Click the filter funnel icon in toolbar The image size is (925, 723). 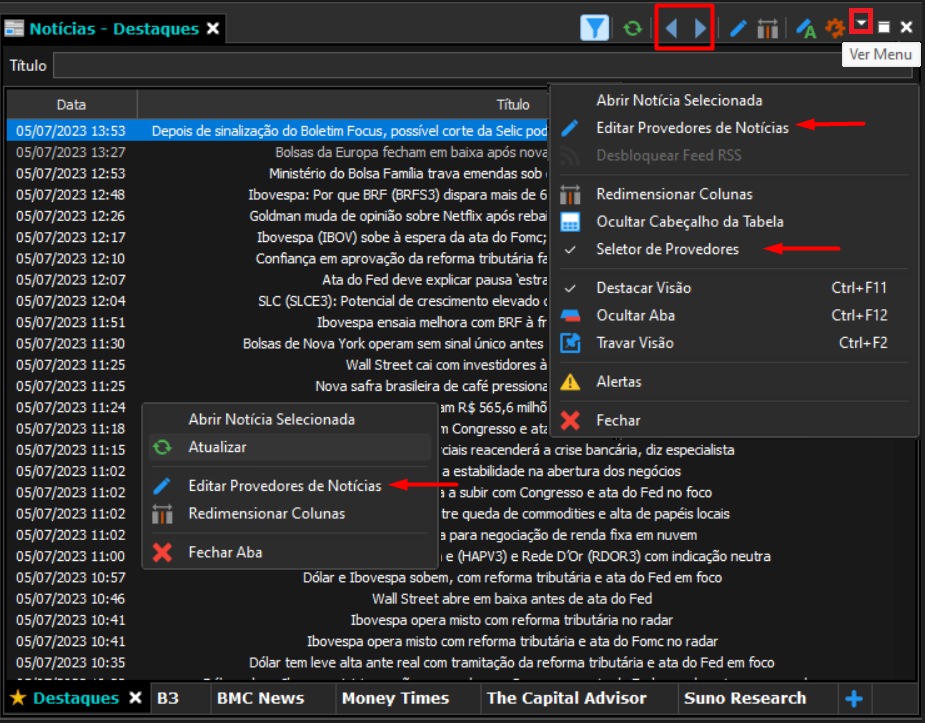tap(594, 28)
